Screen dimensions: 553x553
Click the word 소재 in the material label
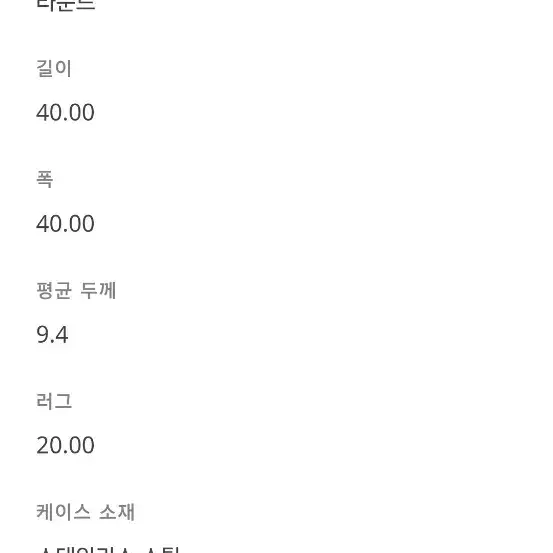[x=117, y=512]
